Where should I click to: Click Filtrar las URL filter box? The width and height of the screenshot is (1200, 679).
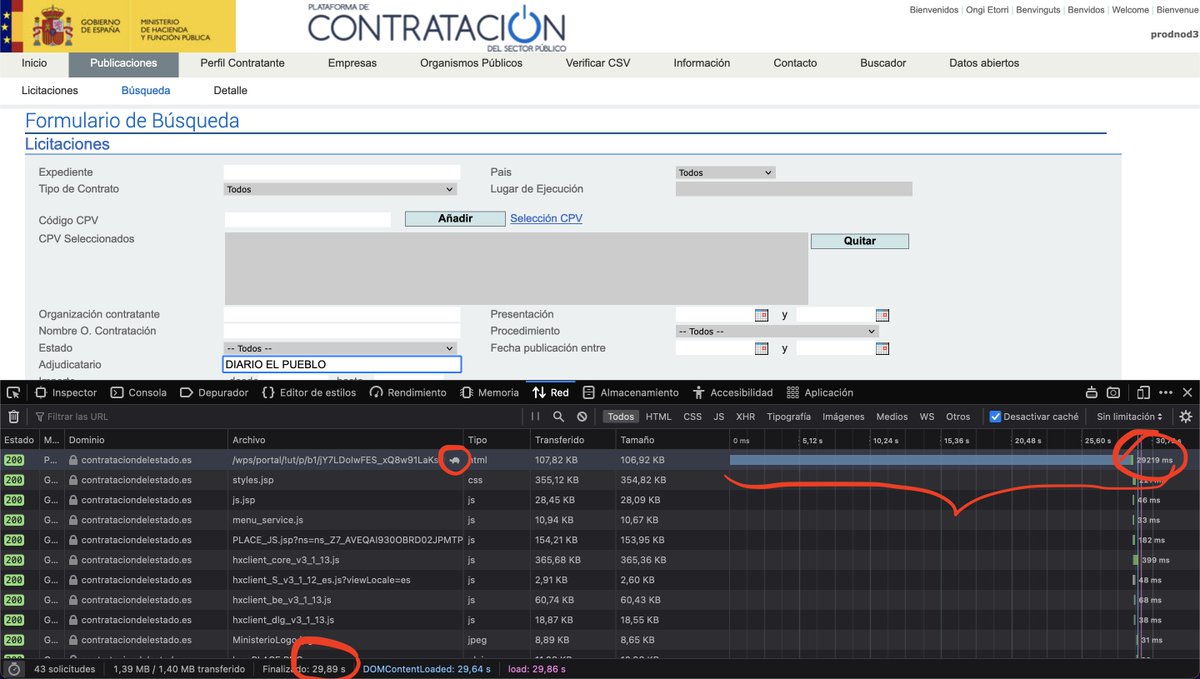click(x=275, y=416)
